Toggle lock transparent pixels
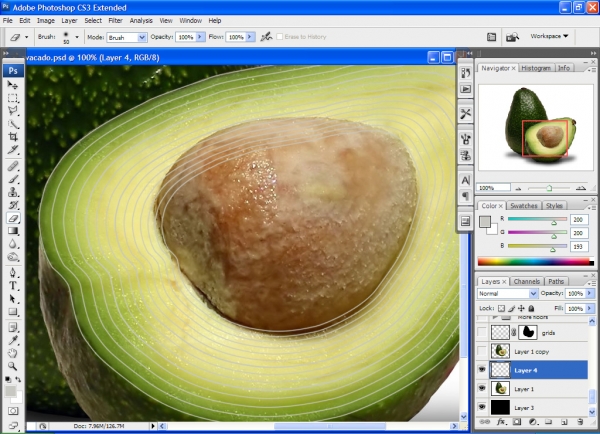600x434 pixels. [x=501, y=308]
